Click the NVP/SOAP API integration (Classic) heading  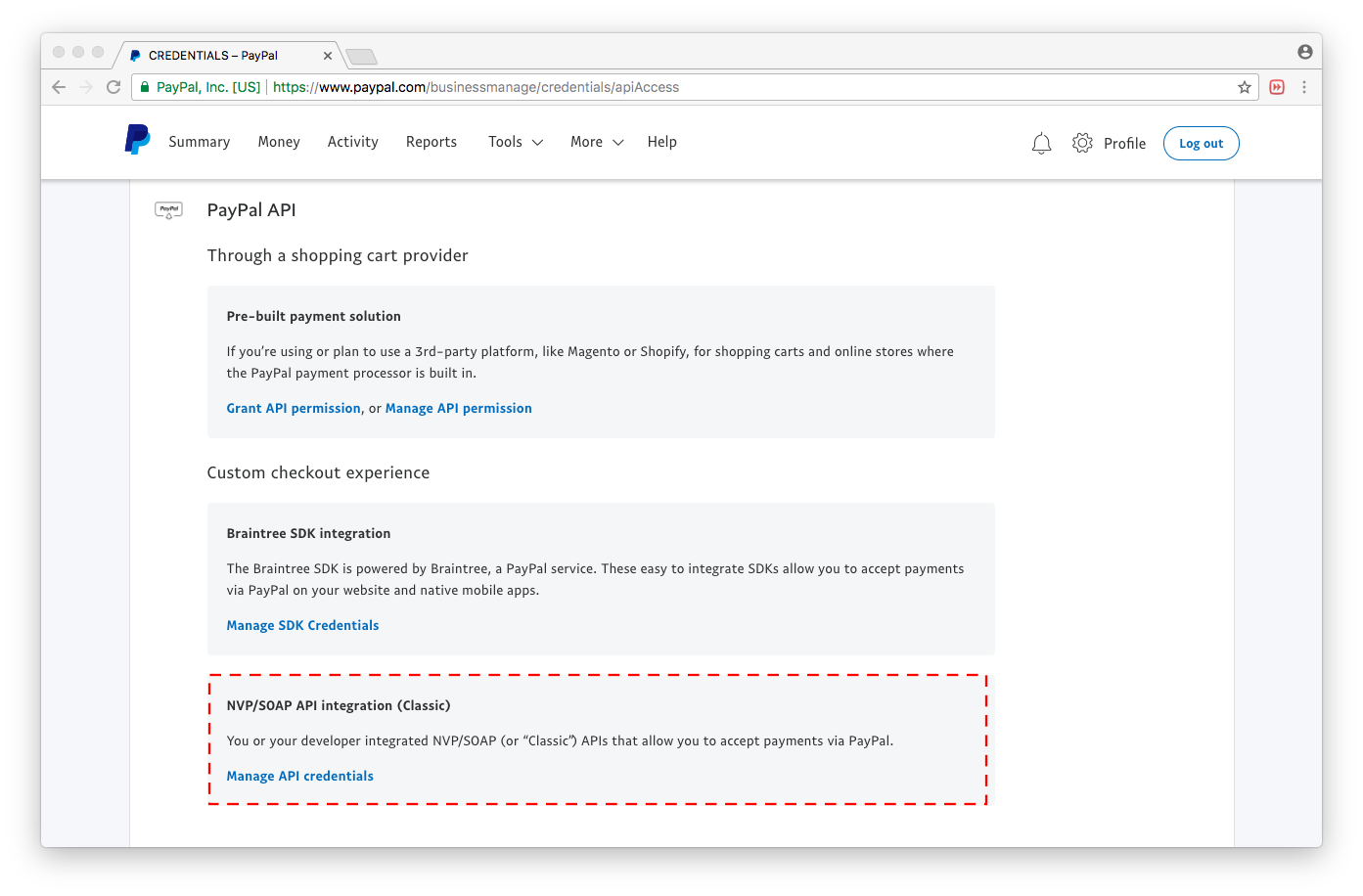pos(339,705)
